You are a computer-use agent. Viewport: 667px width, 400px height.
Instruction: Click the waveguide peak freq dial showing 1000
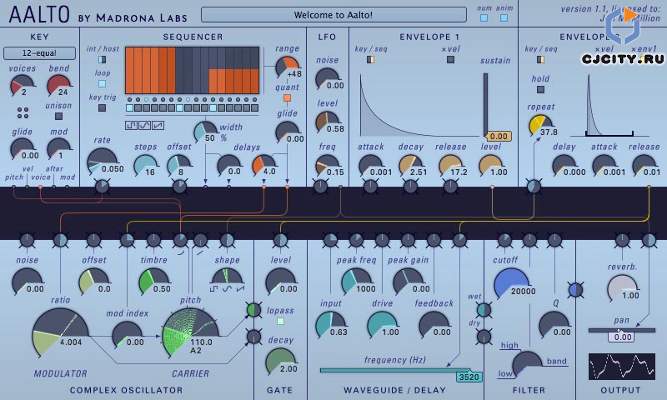point(356,282)
